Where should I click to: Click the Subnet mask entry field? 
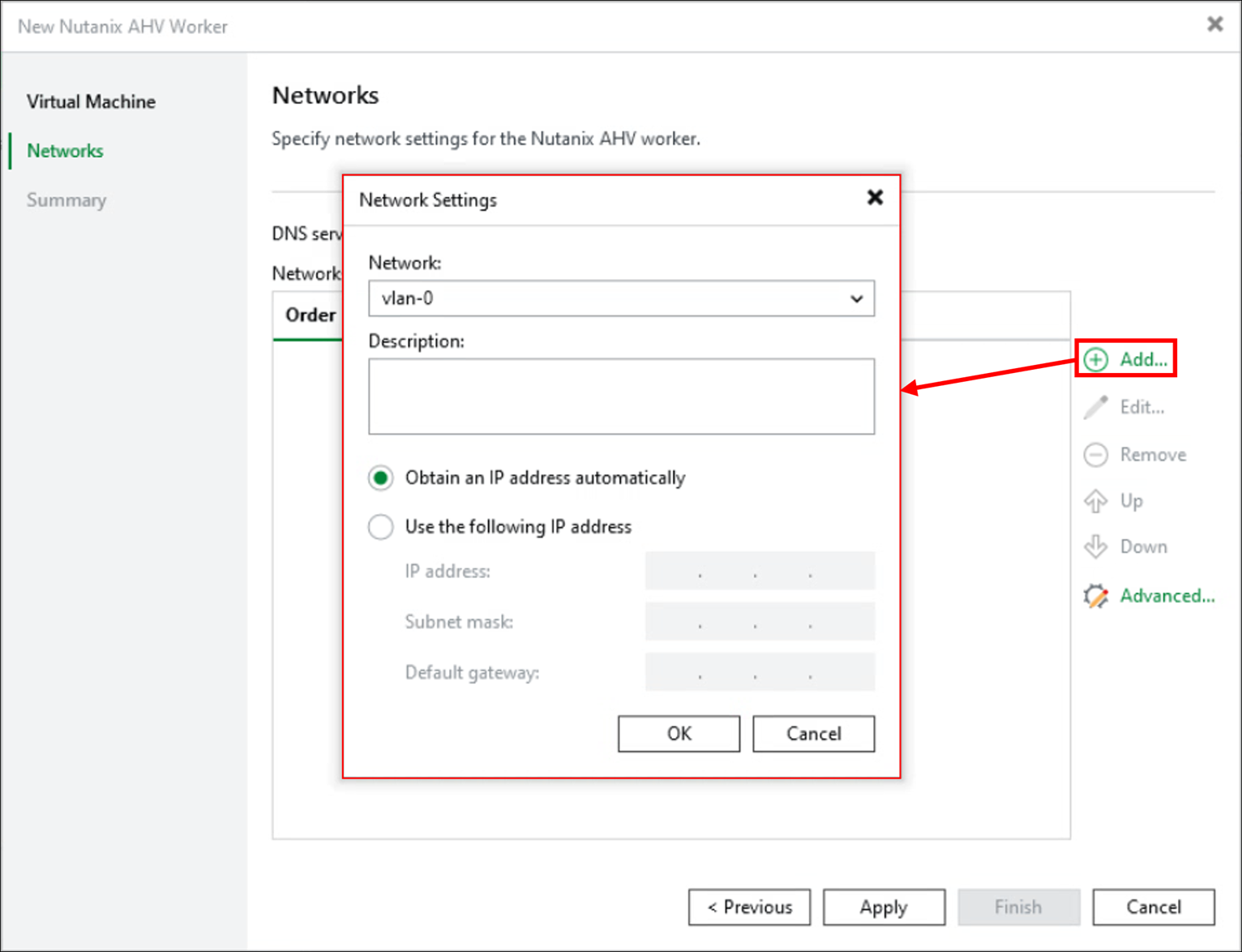coord(759,621)
